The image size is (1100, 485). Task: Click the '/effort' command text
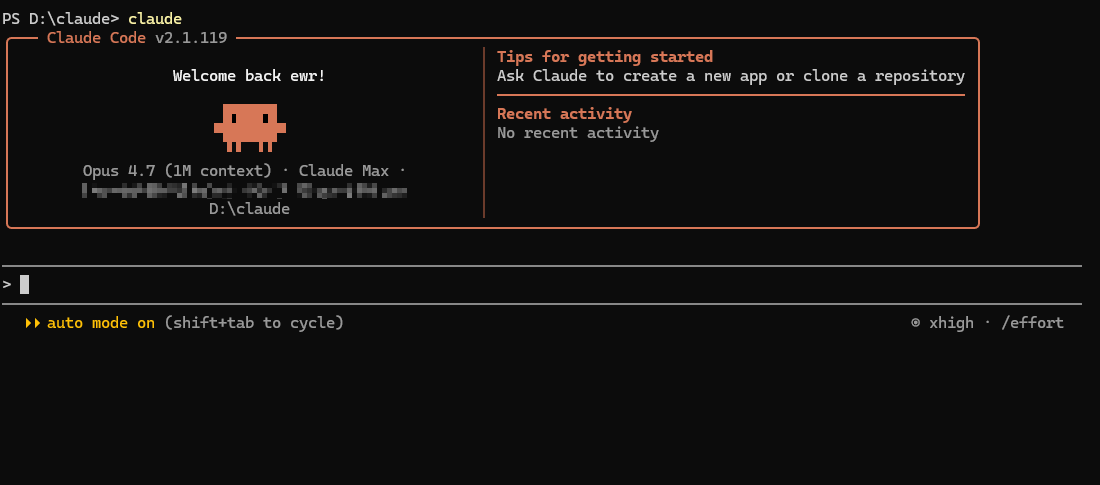[1032, 323]
